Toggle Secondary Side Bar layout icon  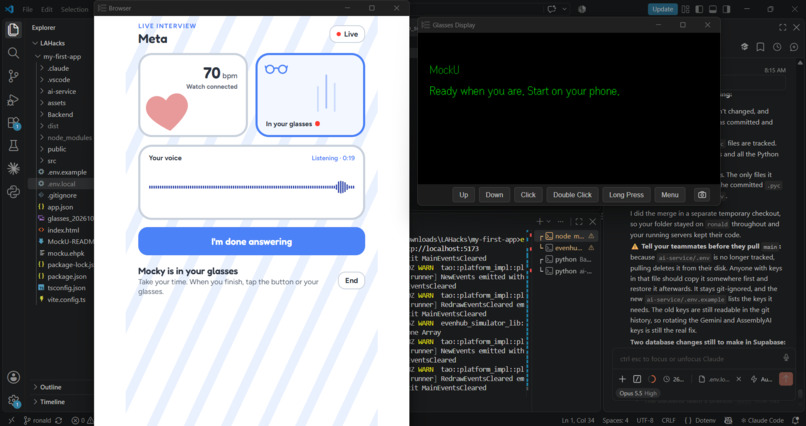(x=727, y=9)
